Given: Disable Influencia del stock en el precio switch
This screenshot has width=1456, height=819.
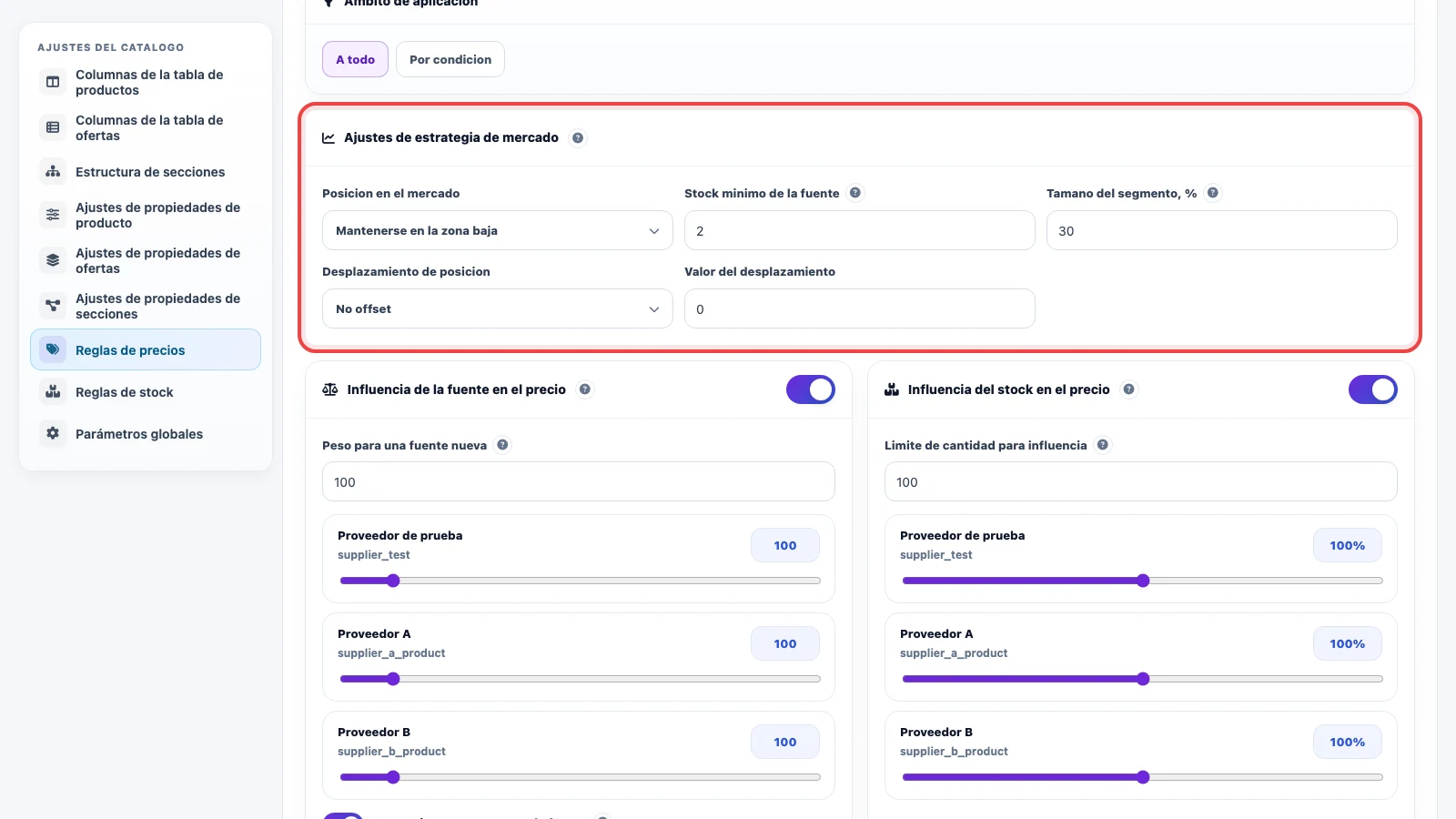Looking at the screenshot, I should 1373,389.
